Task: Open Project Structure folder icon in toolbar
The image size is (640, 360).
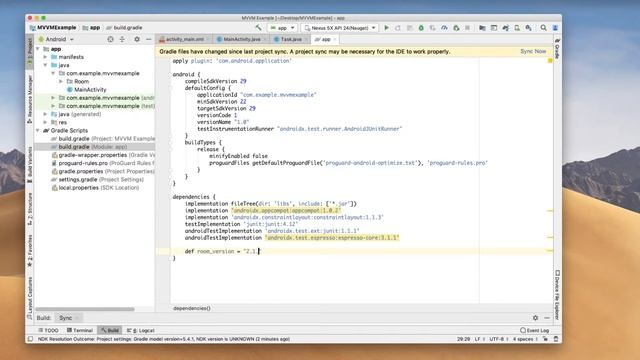Action: point(482,28)
